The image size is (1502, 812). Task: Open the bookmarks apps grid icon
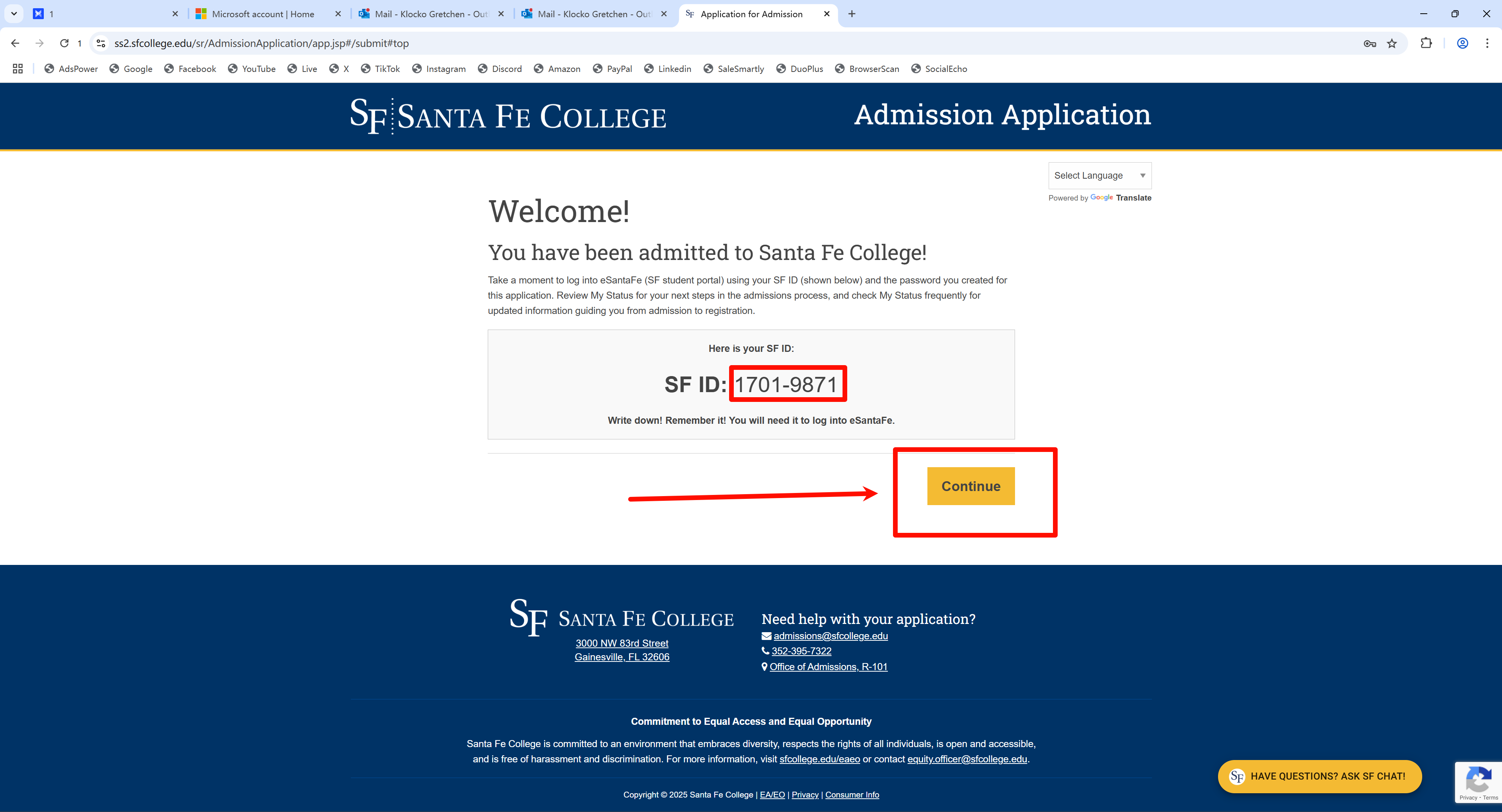(x=18, y=69)
